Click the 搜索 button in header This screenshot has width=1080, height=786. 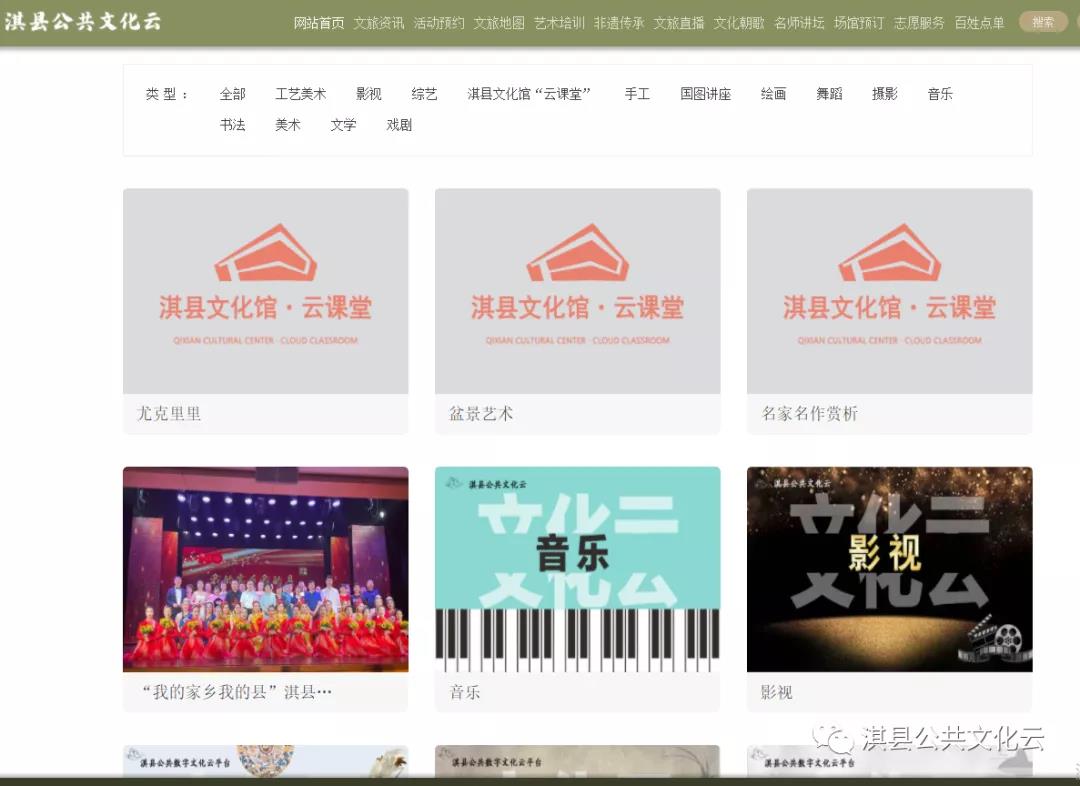[x=1043, y=22]
